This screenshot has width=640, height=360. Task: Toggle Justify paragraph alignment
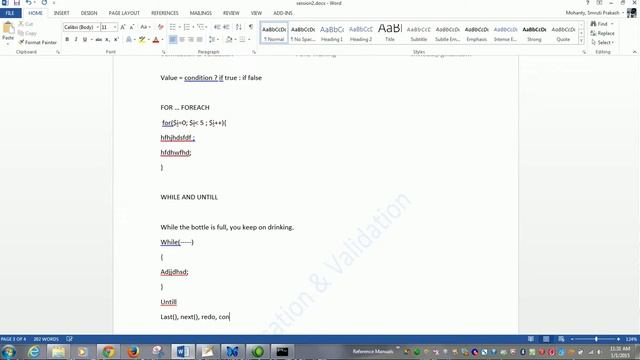(x=200, y=40)
